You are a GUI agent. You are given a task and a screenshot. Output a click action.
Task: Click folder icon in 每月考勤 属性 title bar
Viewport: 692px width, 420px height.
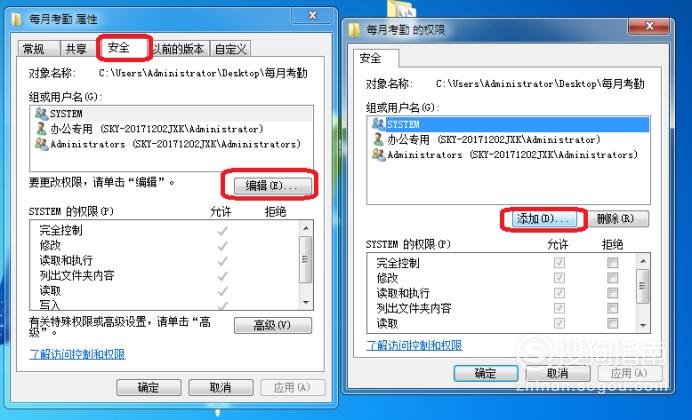click(17, 19)
